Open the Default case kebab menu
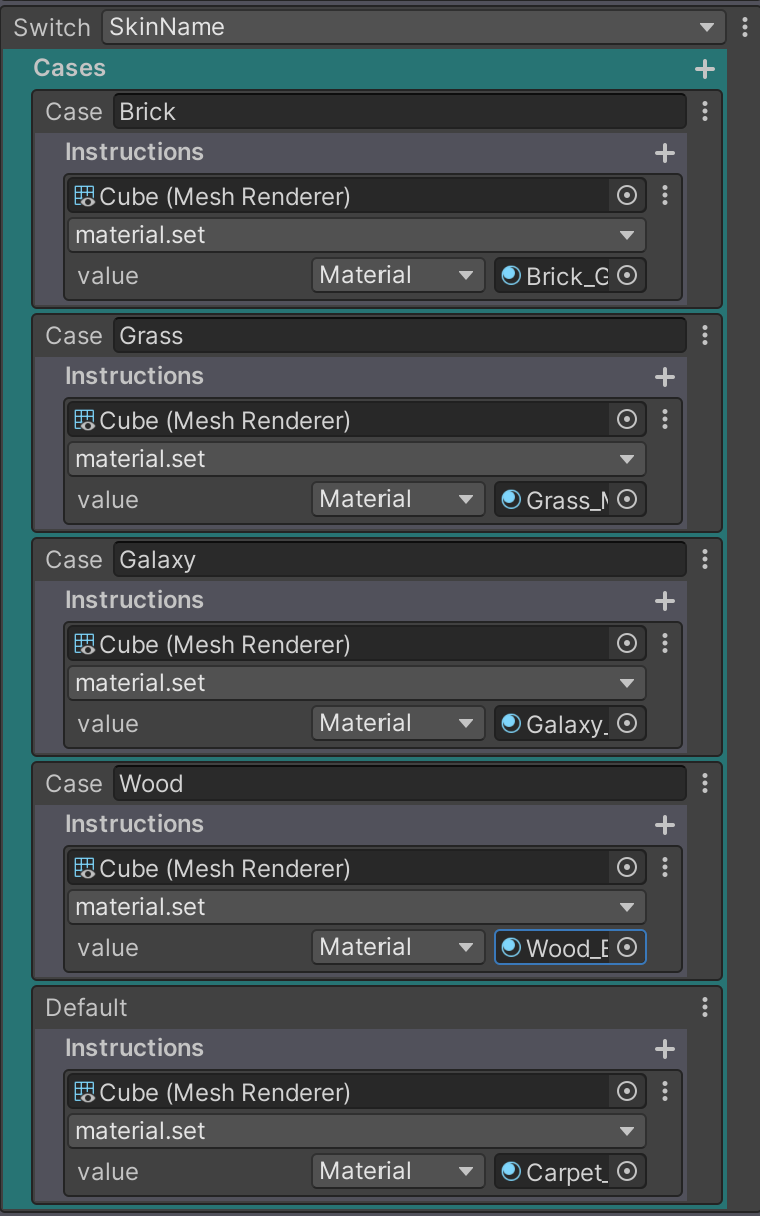This screenshot has height=1216, width=760. 705,1007
